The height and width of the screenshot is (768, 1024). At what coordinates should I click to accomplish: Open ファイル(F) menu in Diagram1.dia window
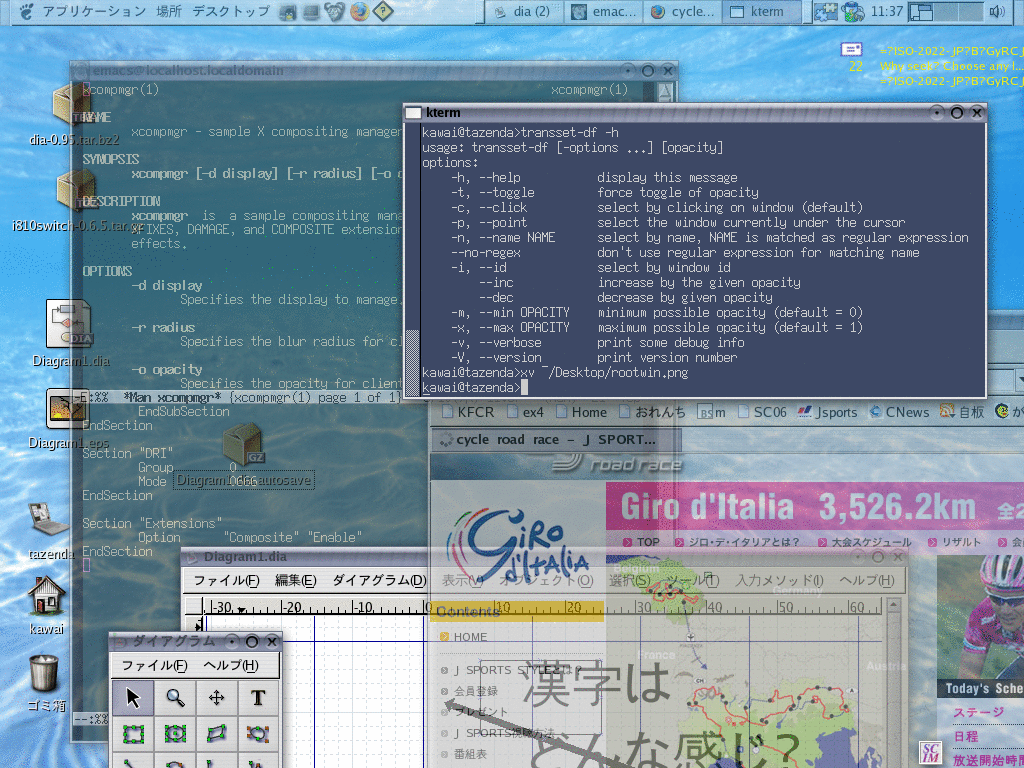(x=226, y=581)
